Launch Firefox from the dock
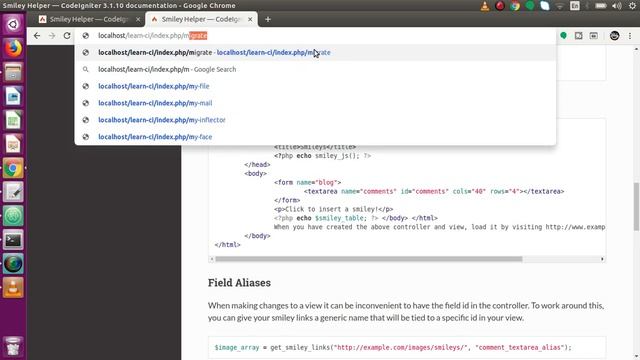 point(13,48)
